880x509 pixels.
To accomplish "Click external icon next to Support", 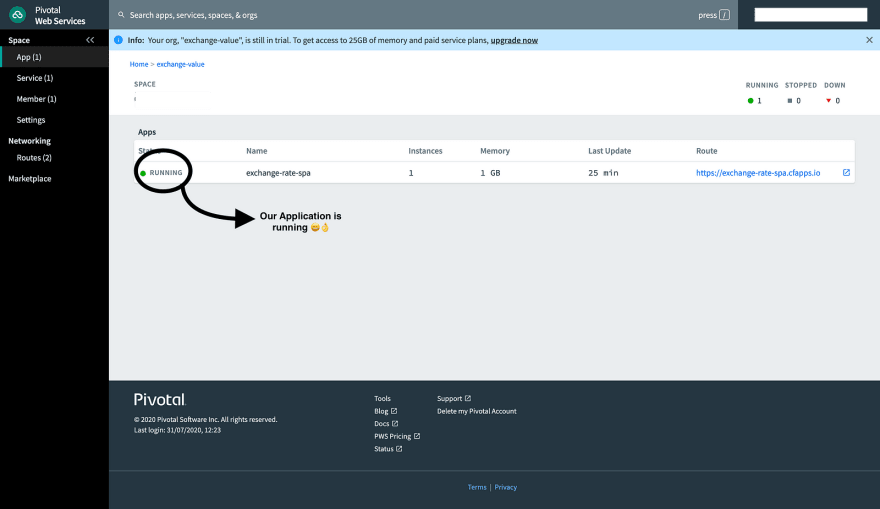I will [468, 398].
